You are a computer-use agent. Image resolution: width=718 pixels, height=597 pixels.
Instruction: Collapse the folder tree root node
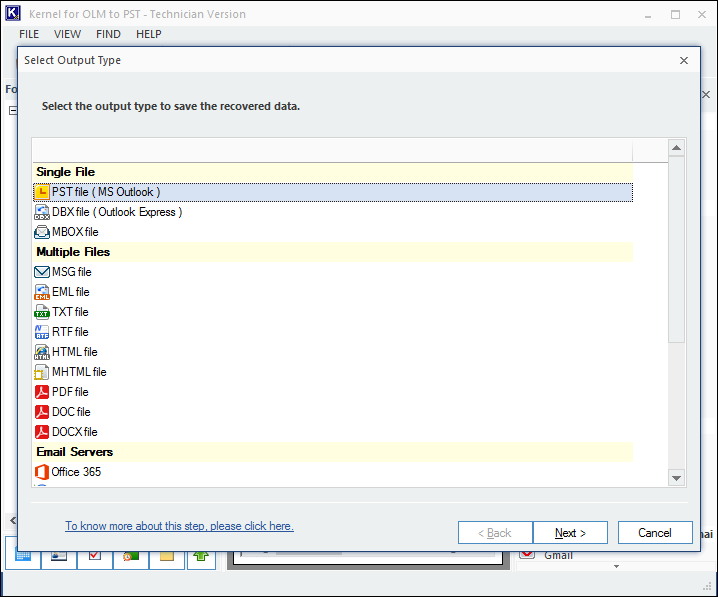tap(13, 110)
